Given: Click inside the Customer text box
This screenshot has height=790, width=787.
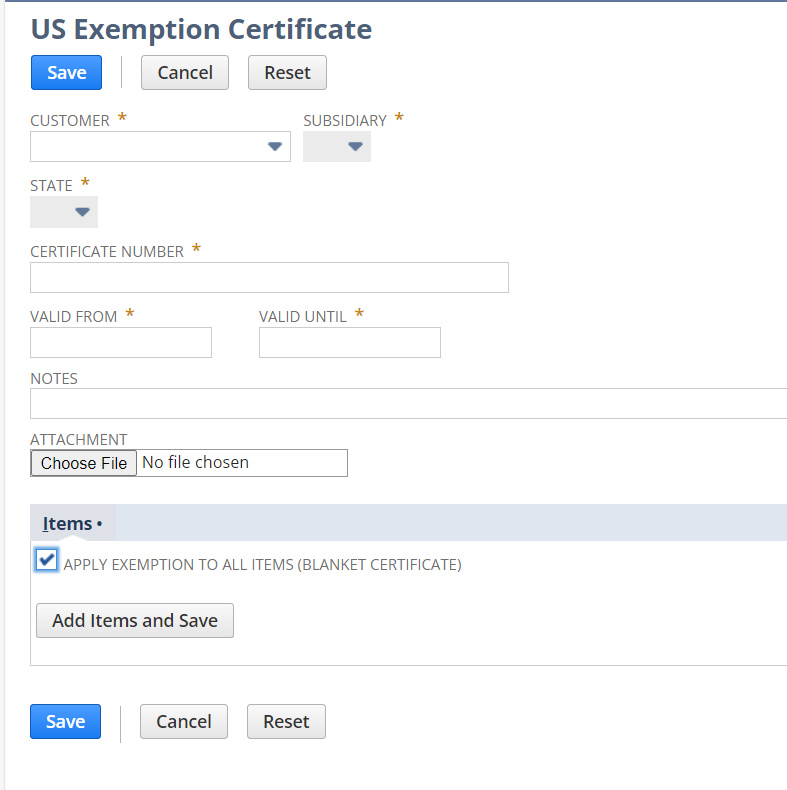Looking at the screenshot, I should tap(145, 147).
